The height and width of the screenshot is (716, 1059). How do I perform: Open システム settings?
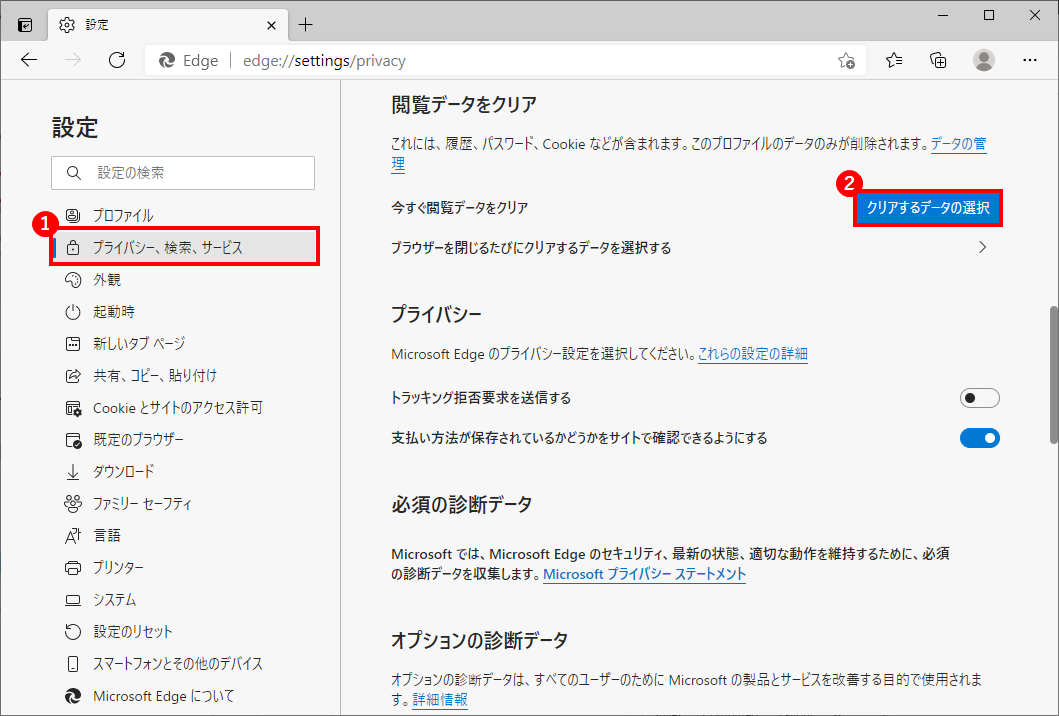pyautogui.click(x=183, y=600)
